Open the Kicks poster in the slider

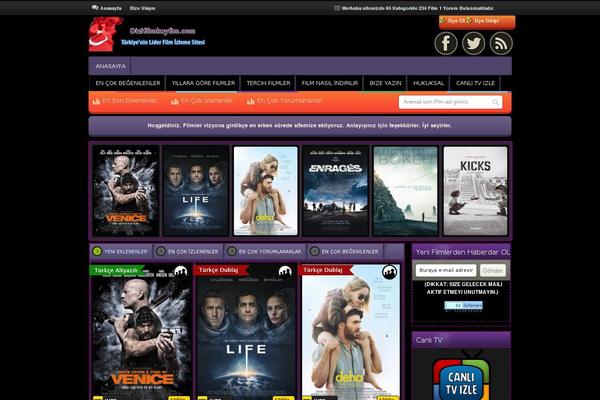click(x=475, y=191)
